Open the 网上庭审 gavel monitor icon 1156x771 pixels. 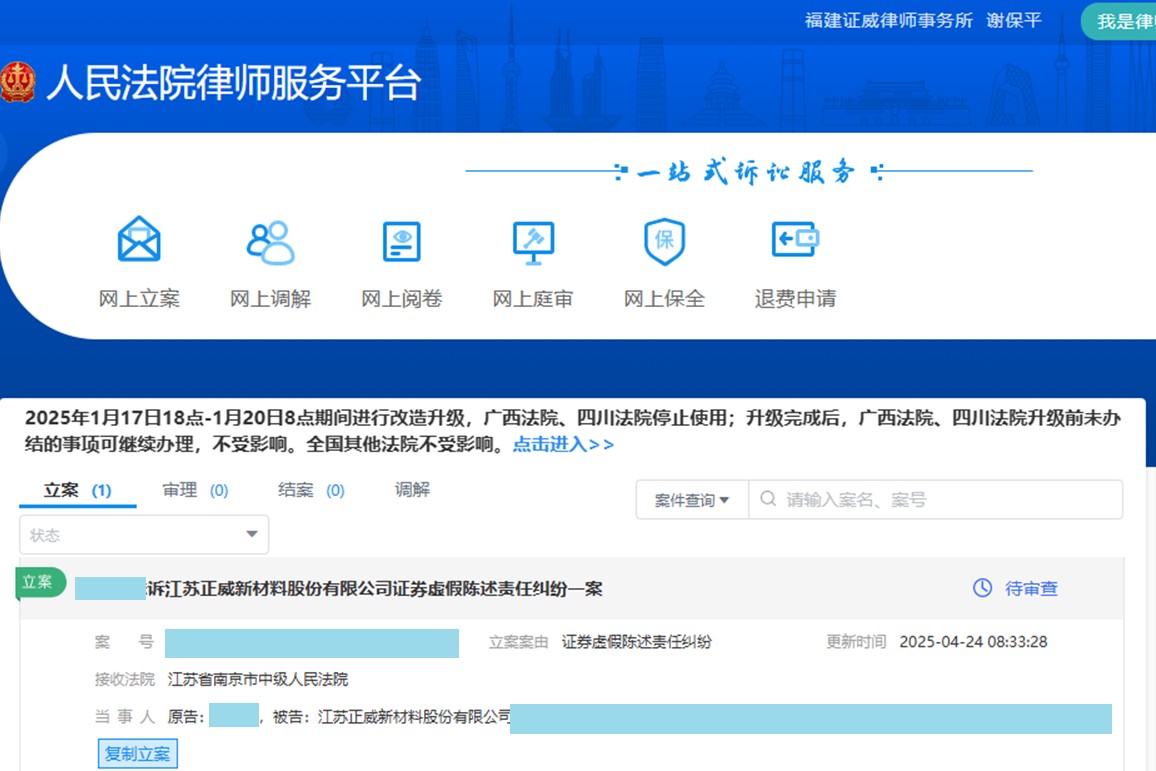click(533, 243)
